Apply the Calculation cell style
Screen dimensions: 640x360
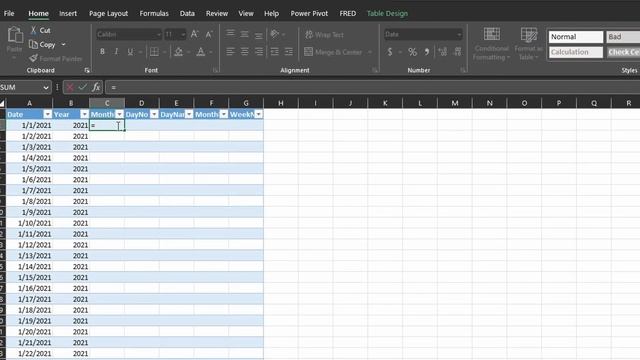click(576, 52)
